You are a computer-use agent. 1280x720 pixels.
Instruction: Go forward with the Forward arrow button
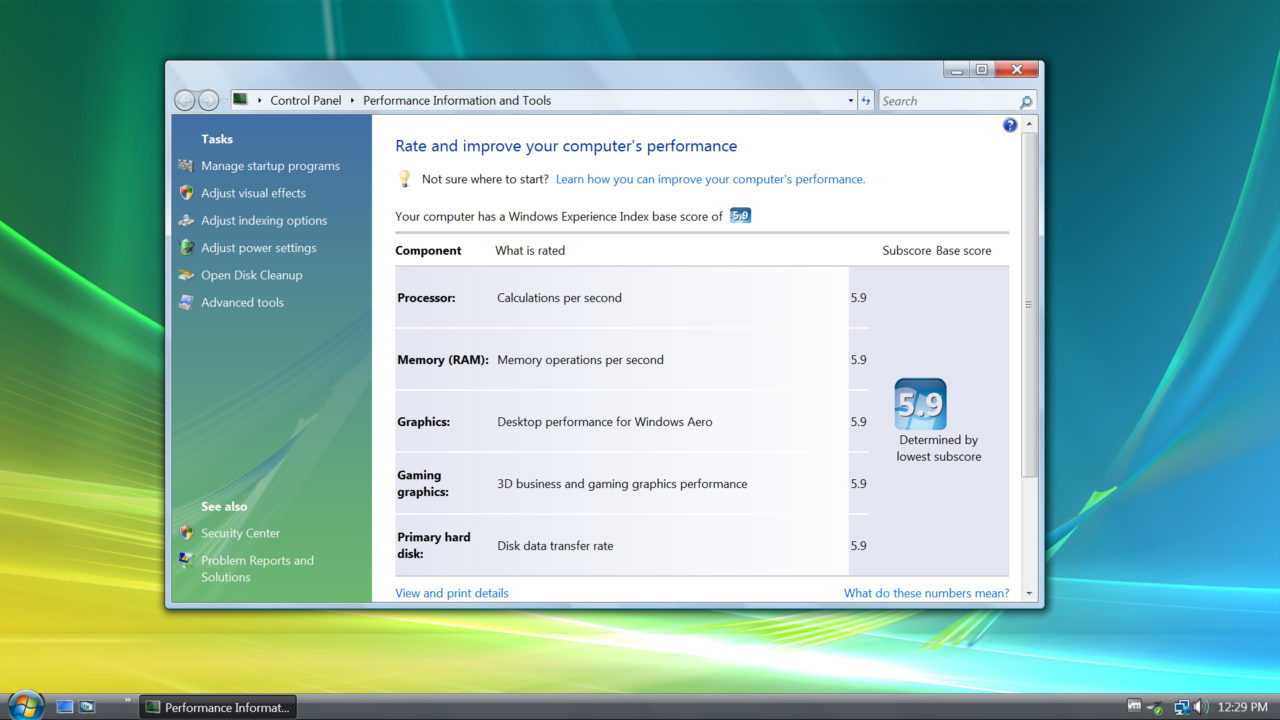click(208, 100)
